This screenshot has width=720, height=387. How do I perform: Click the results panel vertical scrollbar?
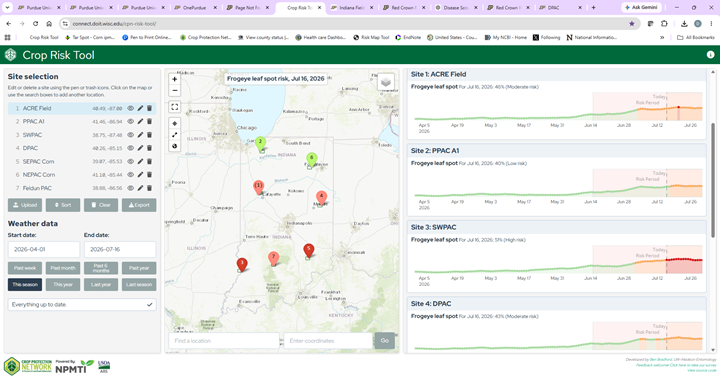click(713, 180)
